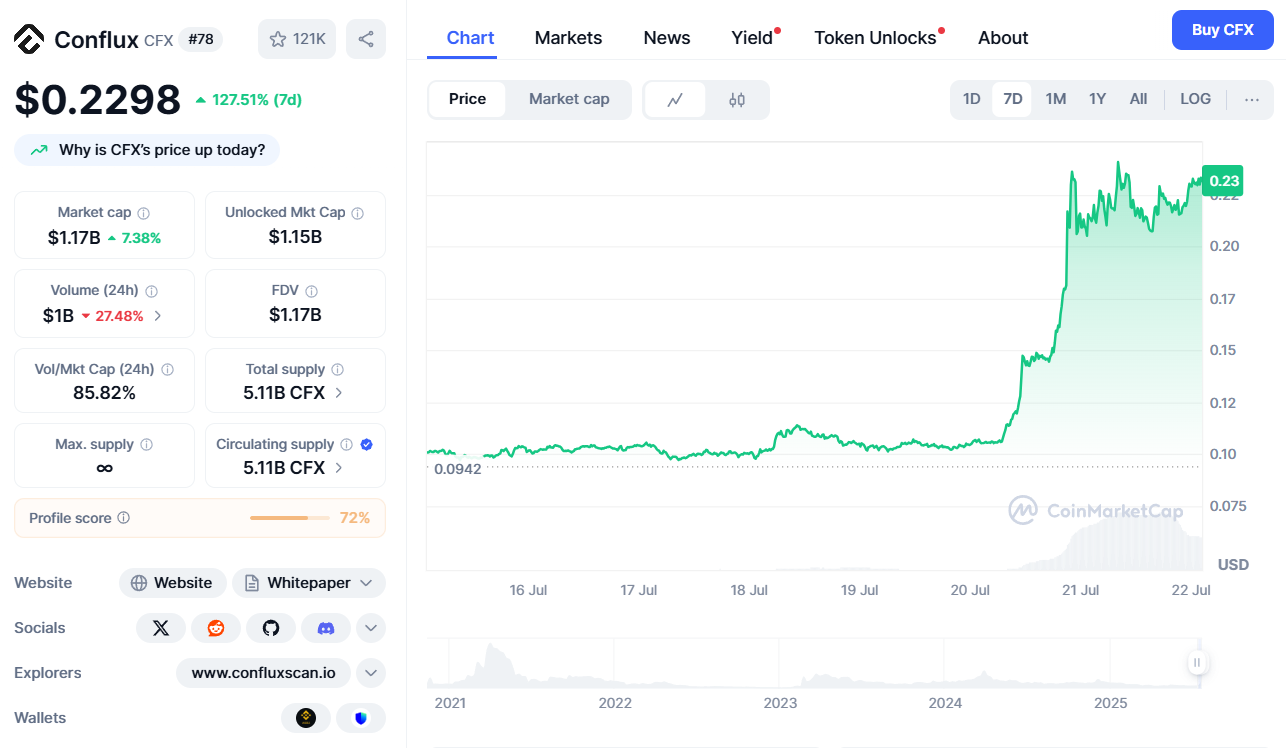
Task: Open chart more options menu (three dots)
Action: 1252,99
